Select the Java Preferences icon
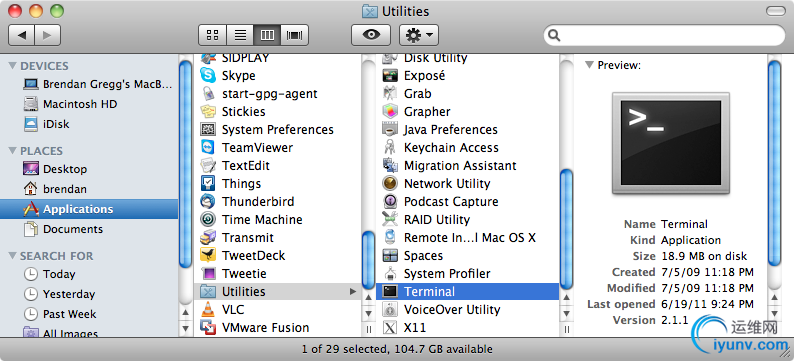 pos(390,130)
